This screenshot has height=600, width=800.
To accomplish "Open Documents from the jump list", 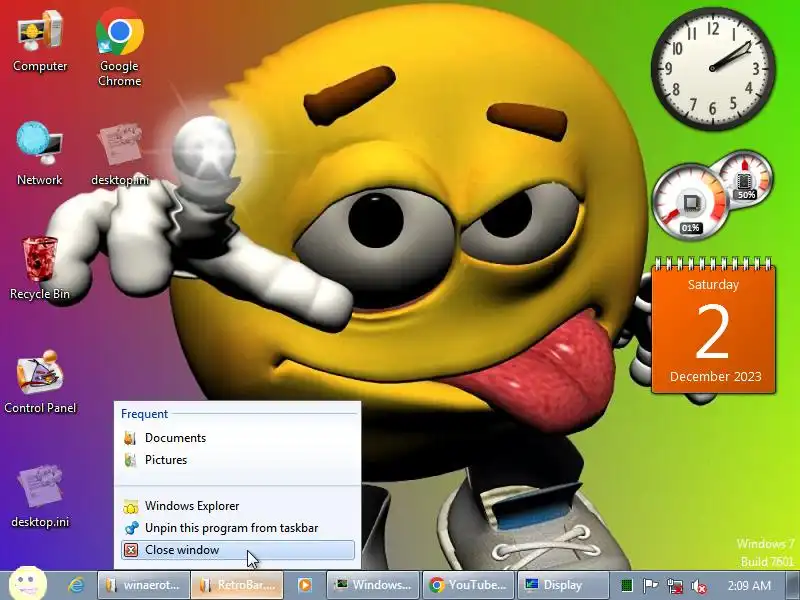I will tap(237, 438).
